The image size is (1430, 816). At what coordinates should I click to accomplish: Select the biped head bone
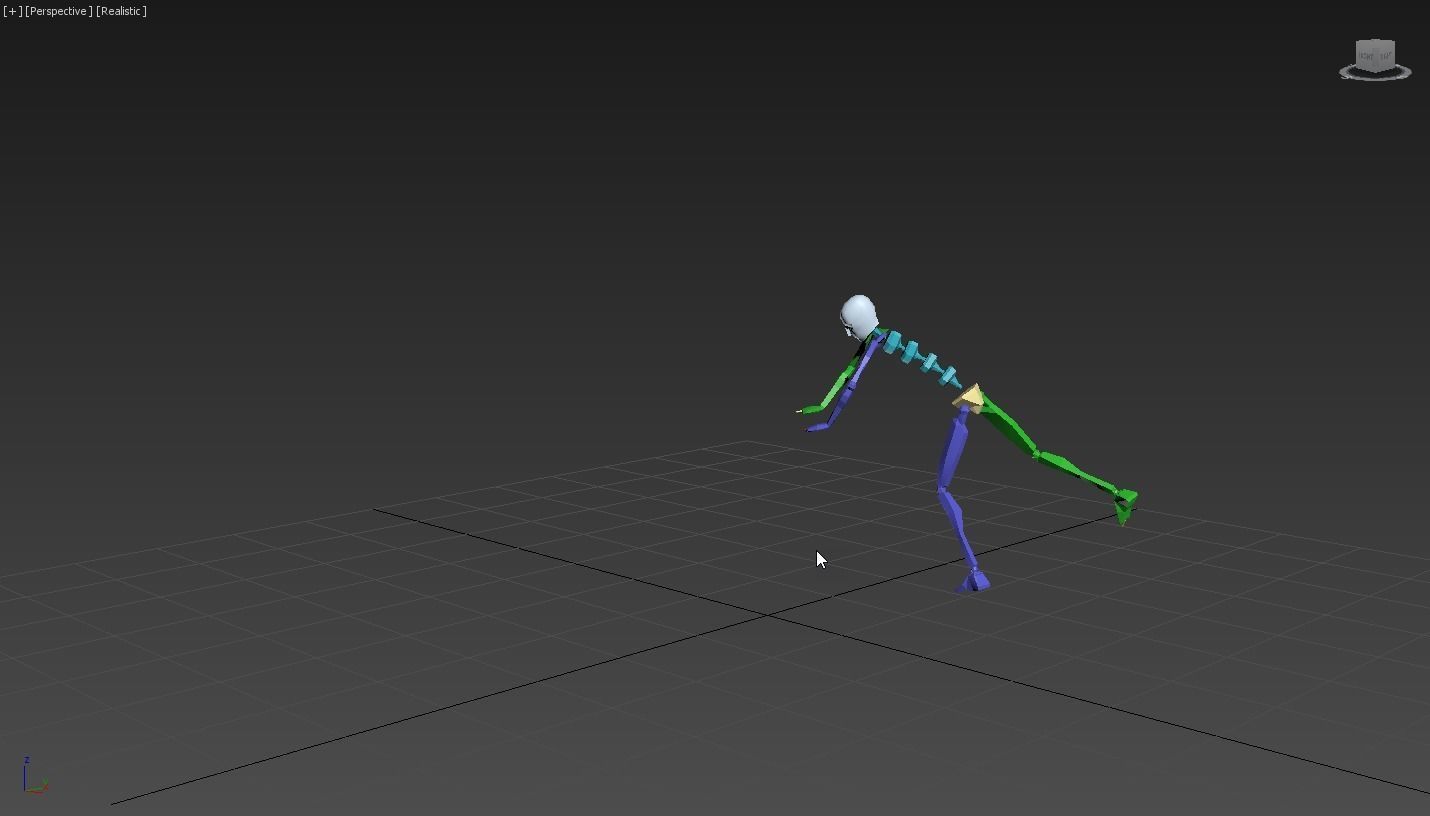pos(858,316)
